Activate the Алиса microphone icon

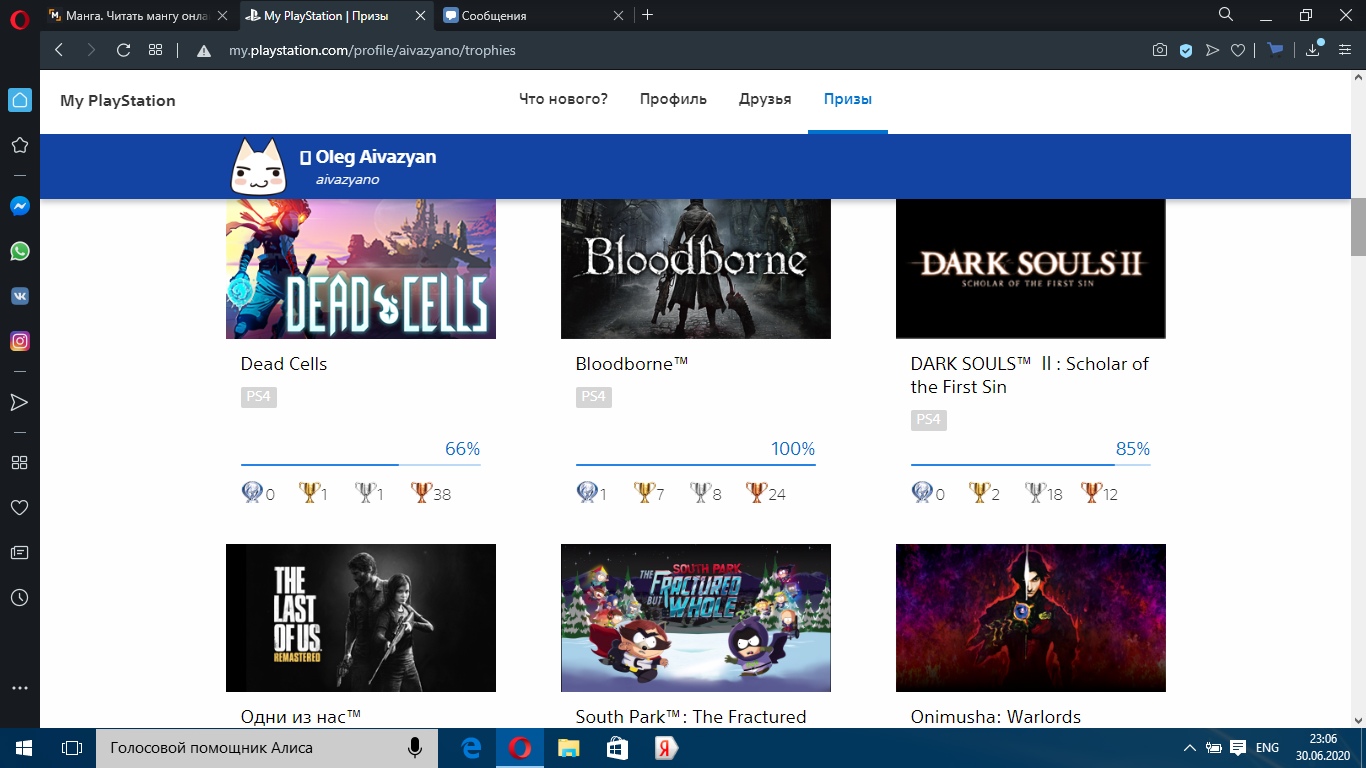[x=414, y=748]
